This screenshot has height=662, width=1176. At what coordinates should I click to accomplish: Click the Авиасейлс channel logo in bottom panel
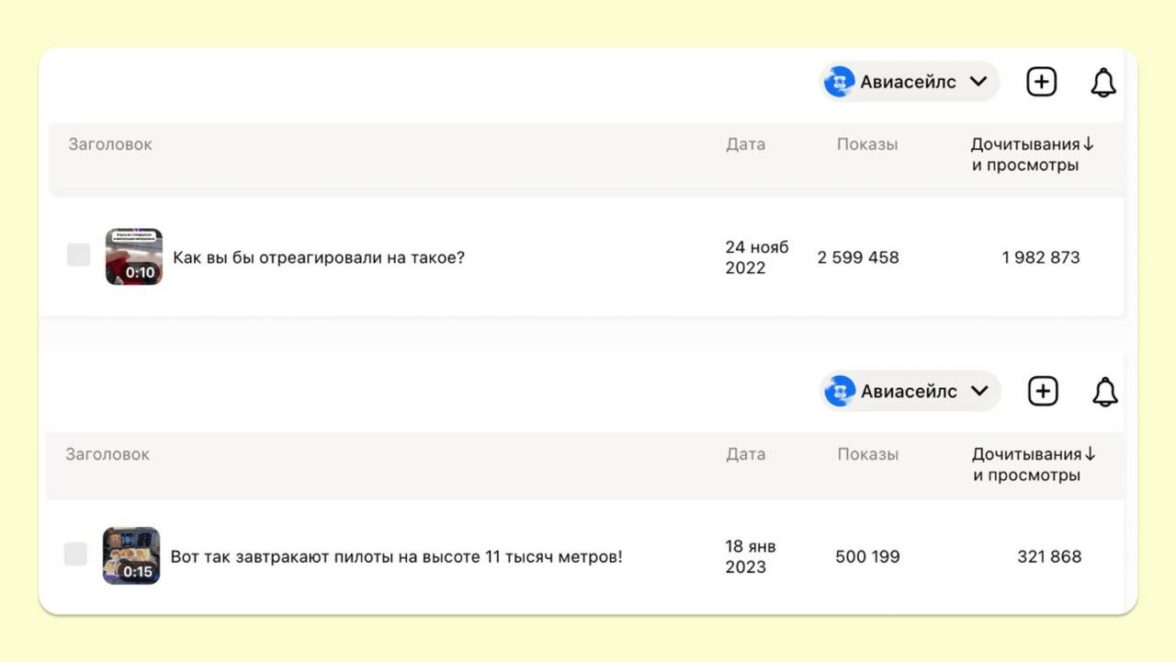click(x=839, y=391)
